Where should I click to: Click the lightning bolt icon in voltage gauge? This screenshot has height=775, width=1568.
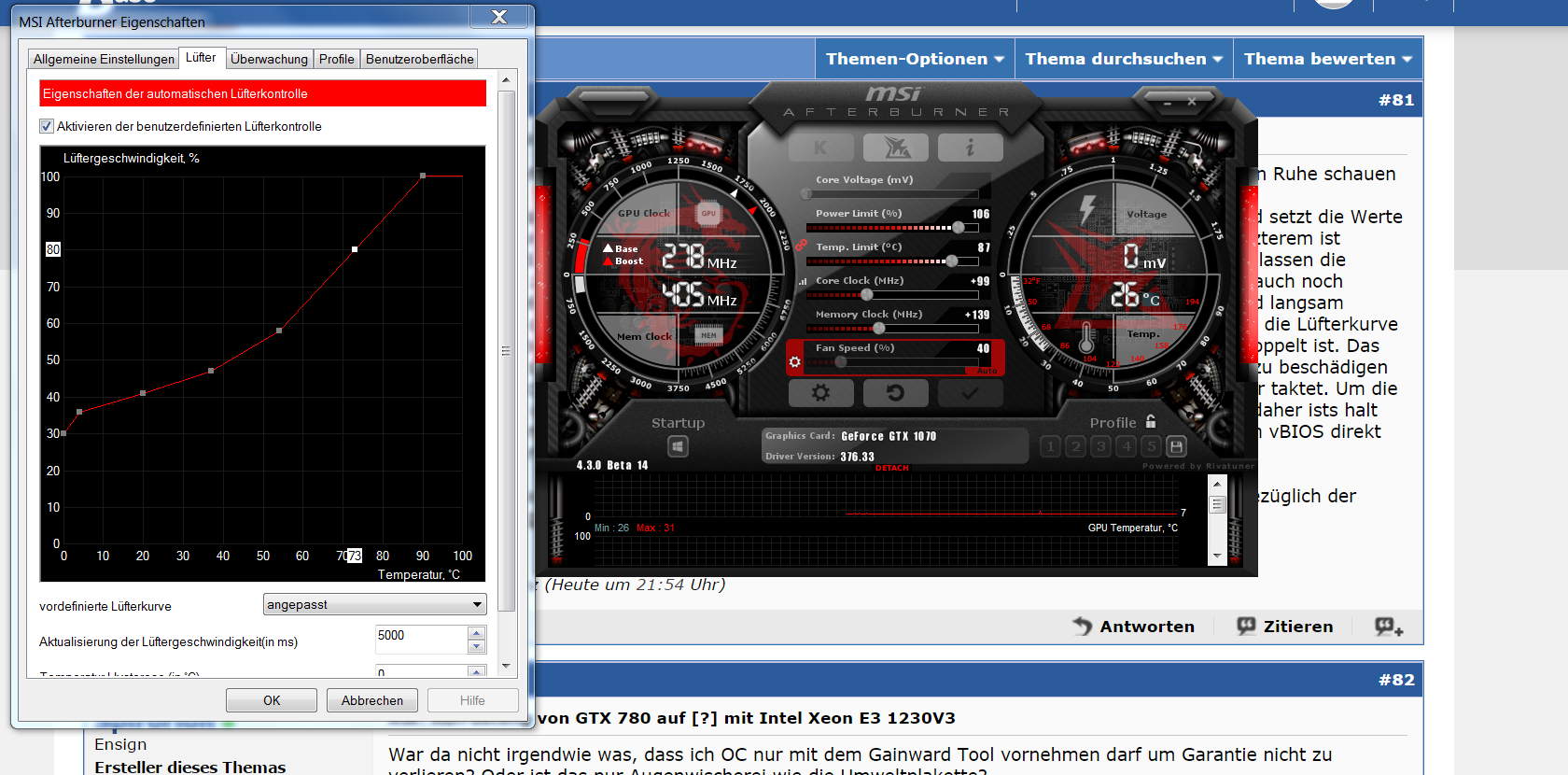[1087, 209]
